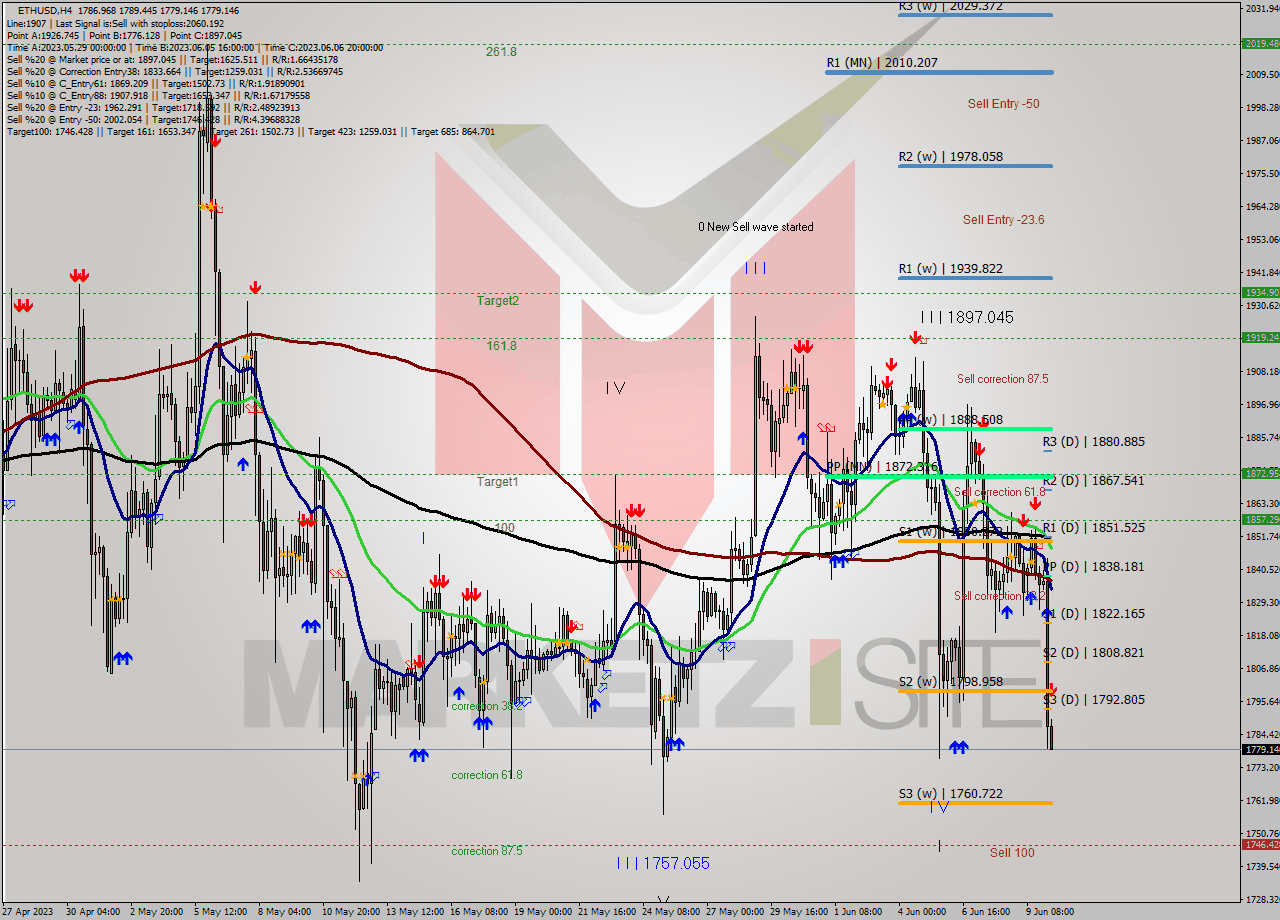This screenshot has height=920, width=1280.
Task: Select the R3 (w) | 2029.372 label
Action: [x=950, y=6]
